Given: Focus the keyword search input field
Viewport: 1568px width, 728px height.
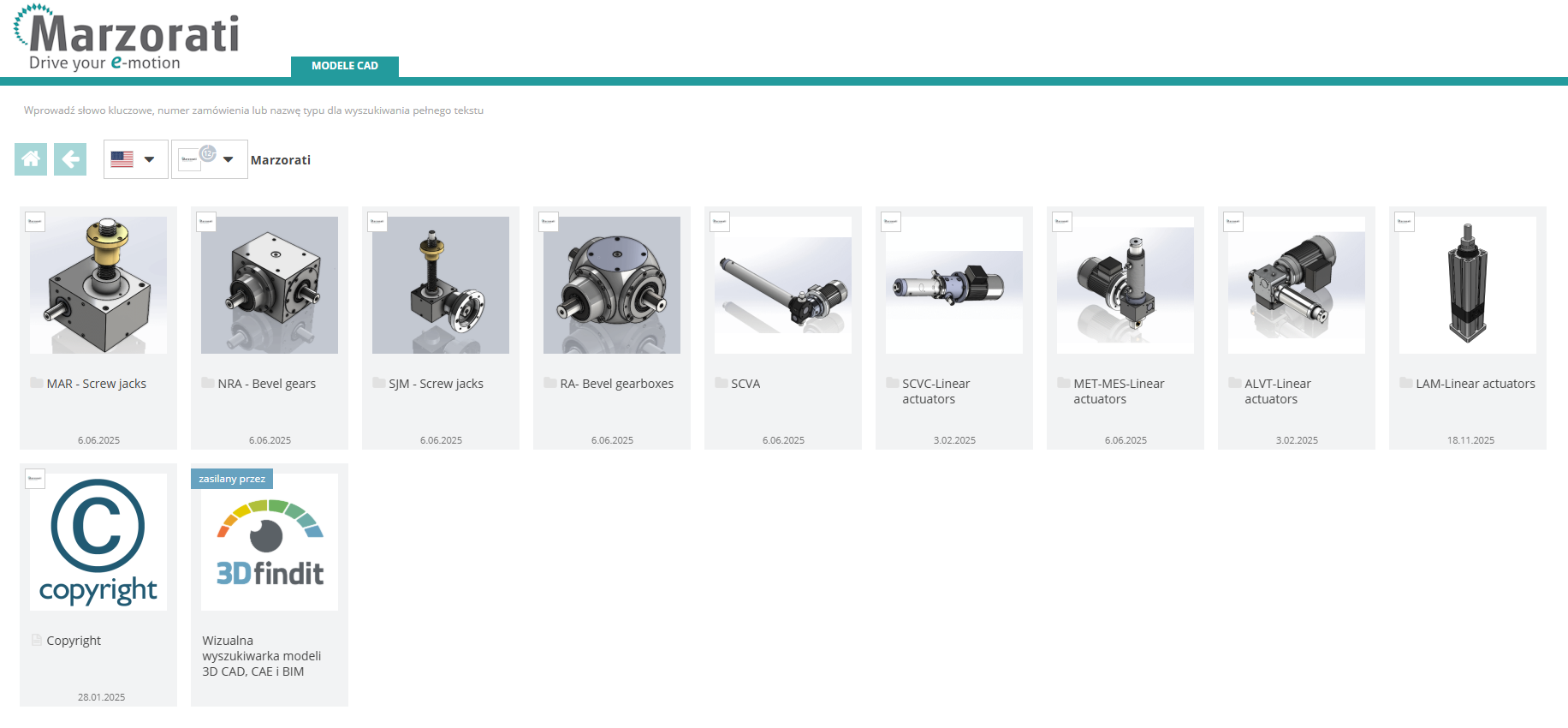Looking at the screenshot, I should 254,110.
